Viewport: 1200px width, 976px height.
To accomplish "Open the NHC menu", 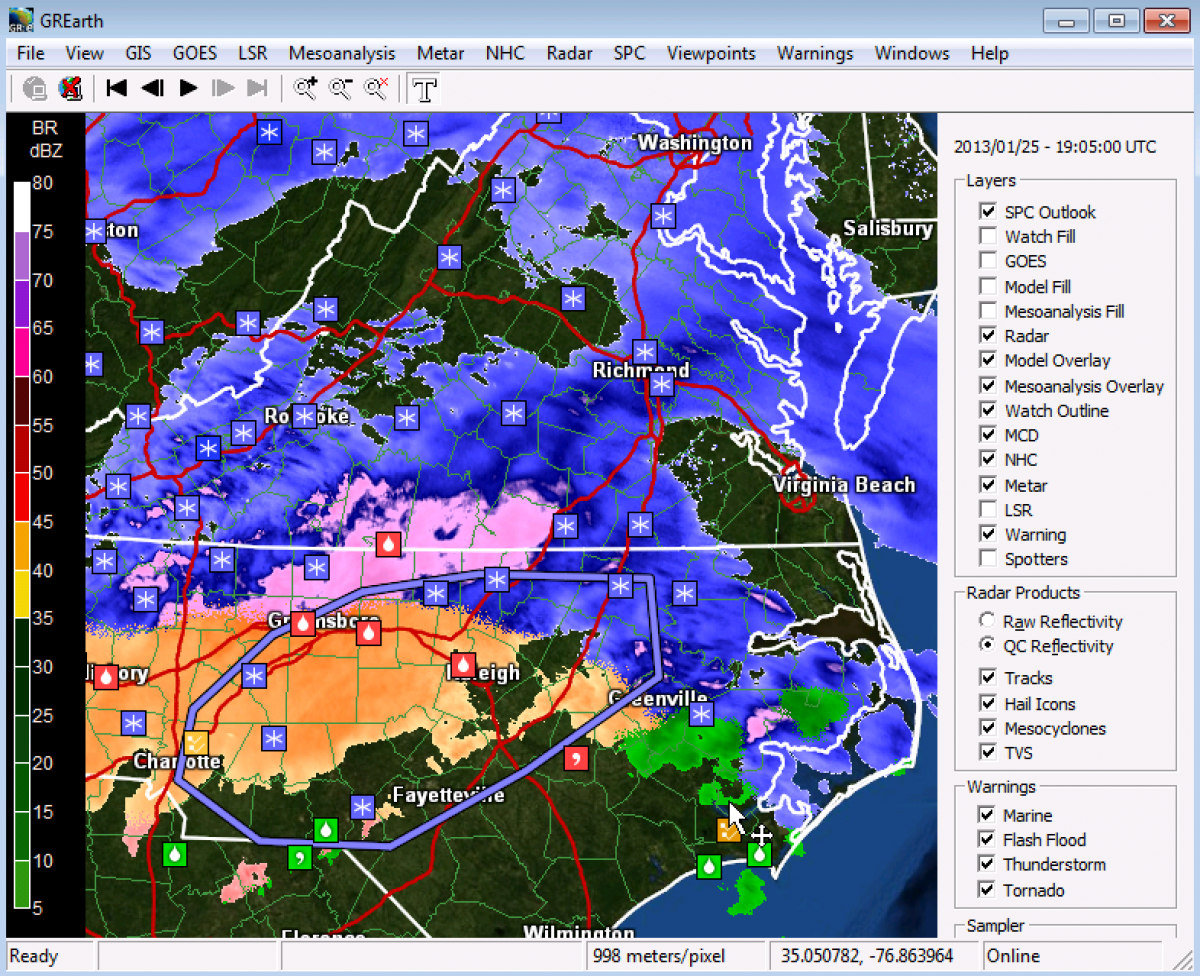I will click(x=505, y=53).
